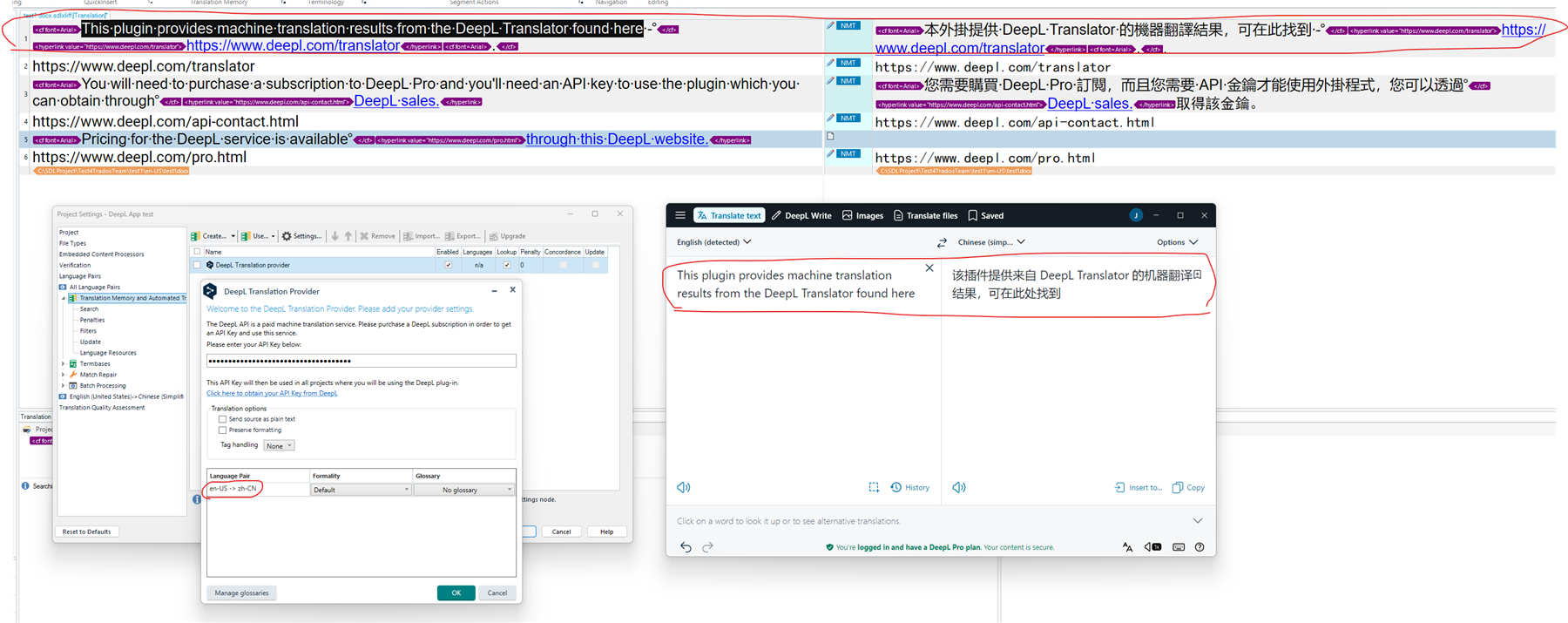Open the Tag handling dropdown
Image resolution: width=1568 pixels, height=623 pixels.
279,445
